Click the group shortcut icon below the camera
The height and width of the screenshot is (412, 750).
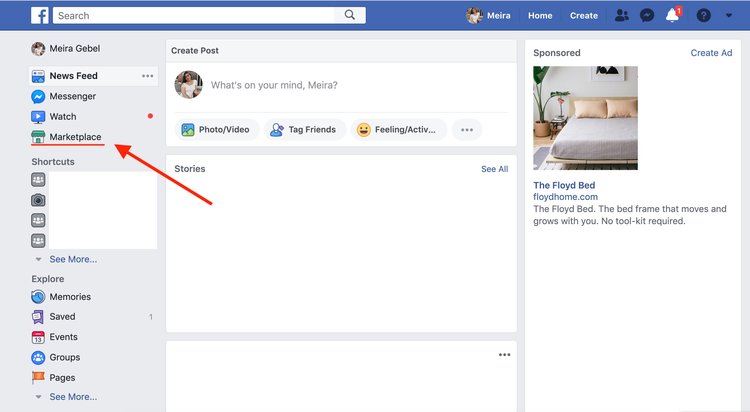coord(38,220)
